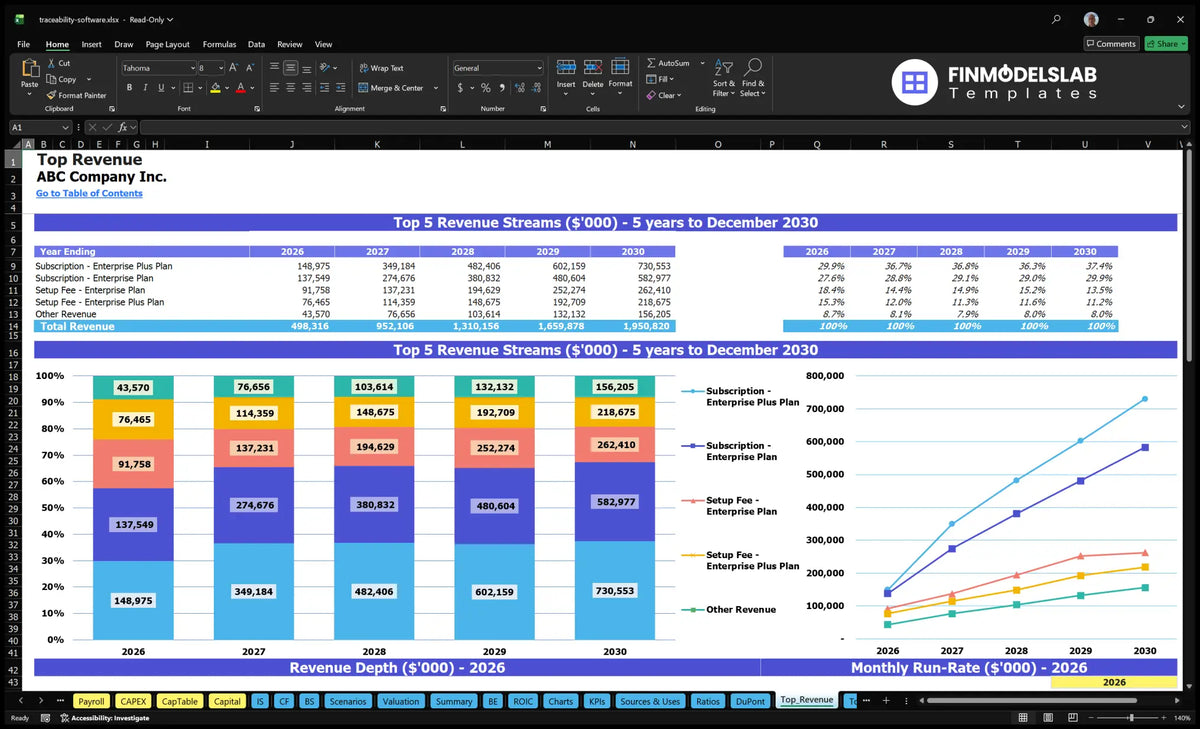Click Decrease Decimal icon
This screenshot has height=729, width=1200.
[x=535, y=88]
